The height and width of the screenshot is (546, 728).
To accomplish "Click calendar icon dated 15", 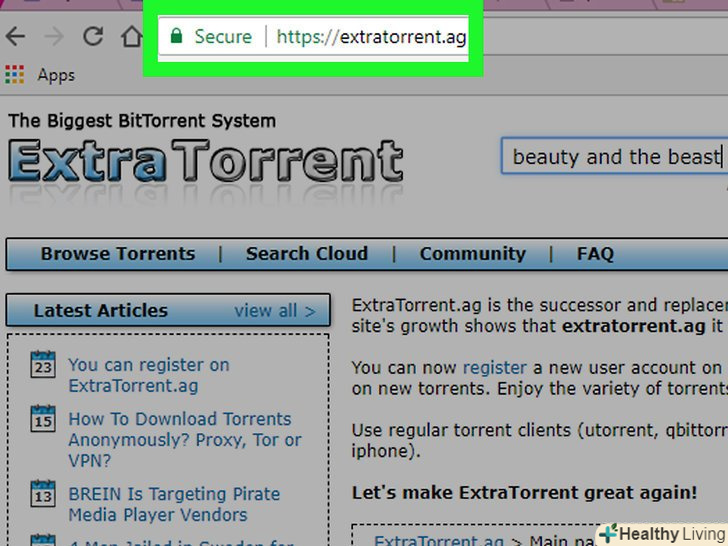I will point(43,418).
